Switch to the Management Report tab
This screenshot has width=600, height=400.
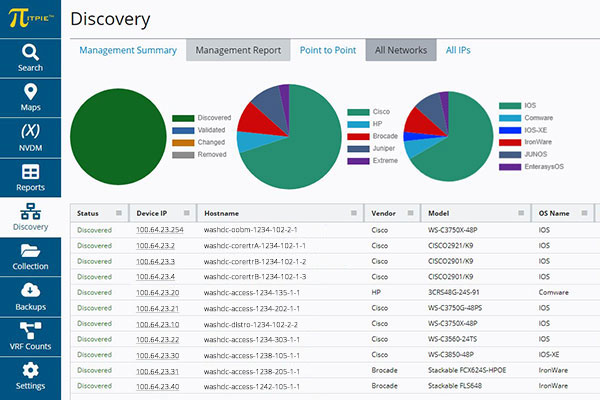(238, 50)
